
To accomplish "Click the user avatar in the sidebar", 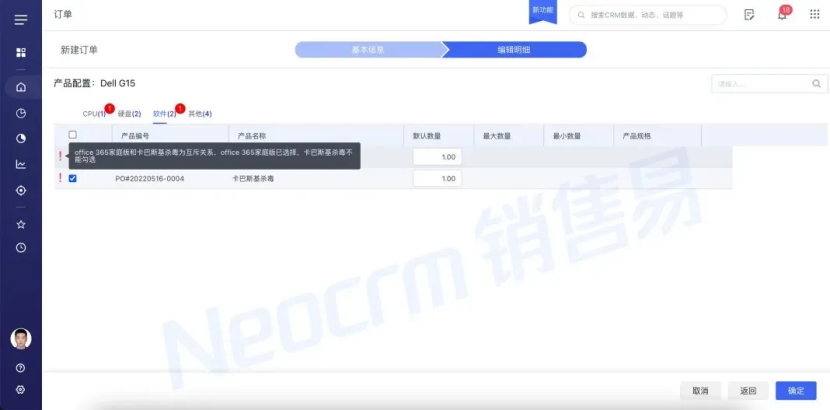I will pos(20,338).
